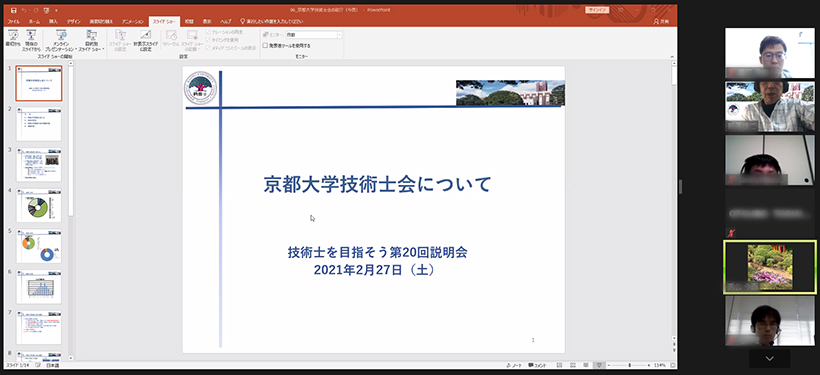Image resolution: width=820 pixels, height=375 pixels.
Task: Switch to the Review (校閲) tab
Action: tap(189, 21)
